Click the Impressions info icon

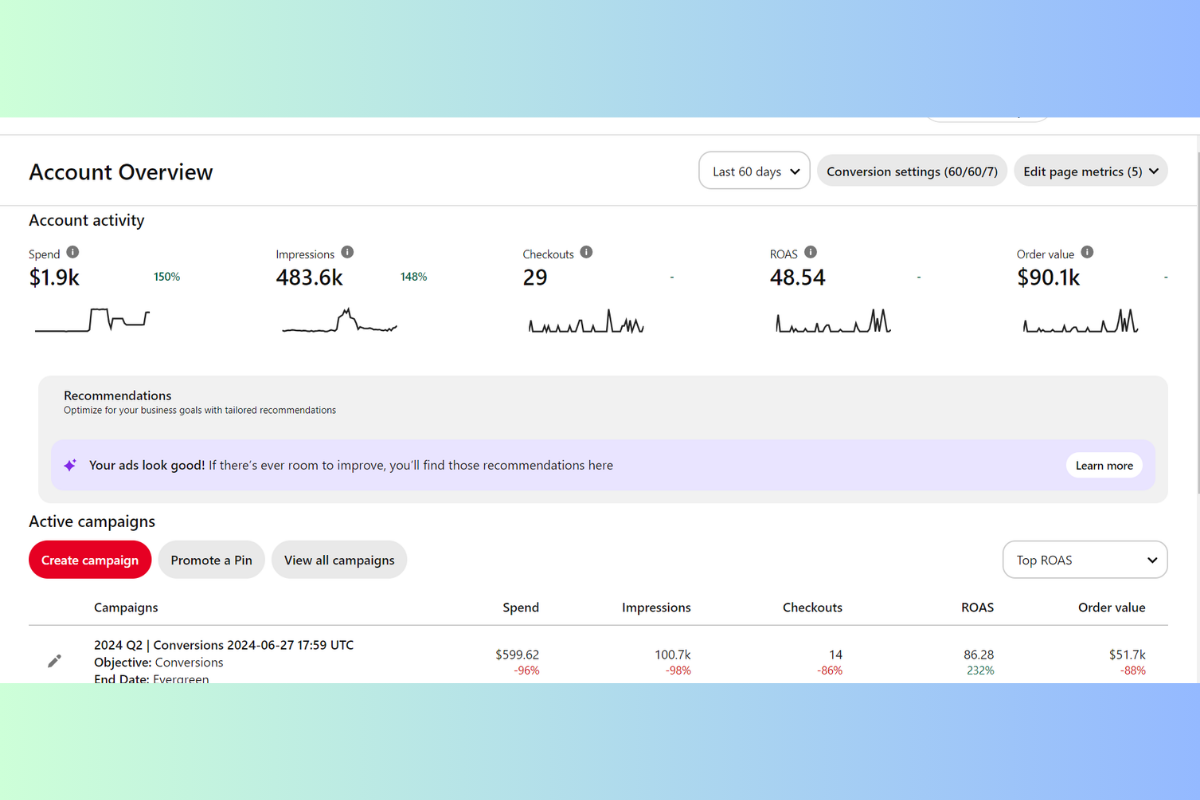[x=347, y=253]
